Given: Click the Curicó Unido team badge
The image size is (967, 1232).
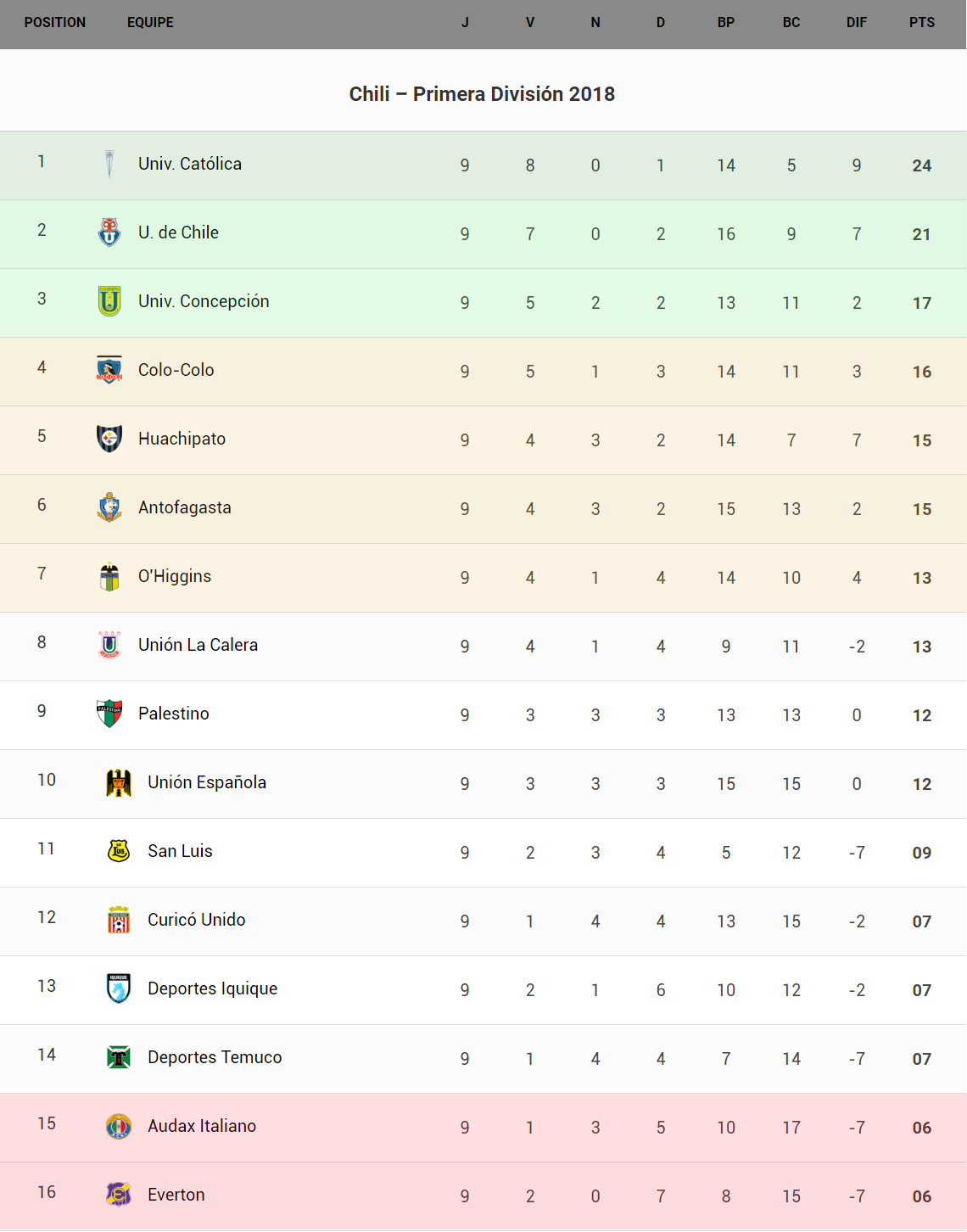Looking at the screenshot, I should pos(119,920).
